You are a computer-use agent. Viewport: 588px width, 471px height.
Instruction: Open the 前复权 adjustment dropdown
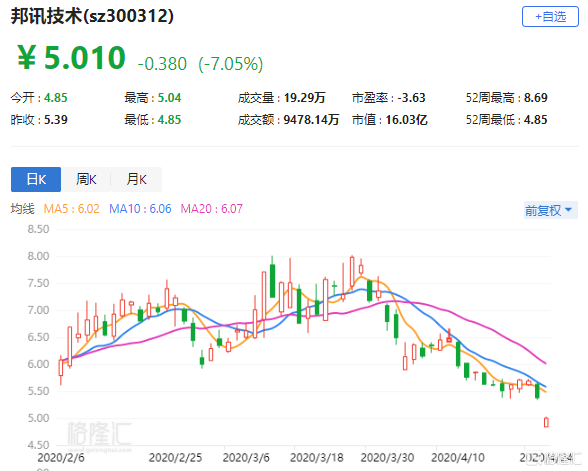(x=550, y=210)
